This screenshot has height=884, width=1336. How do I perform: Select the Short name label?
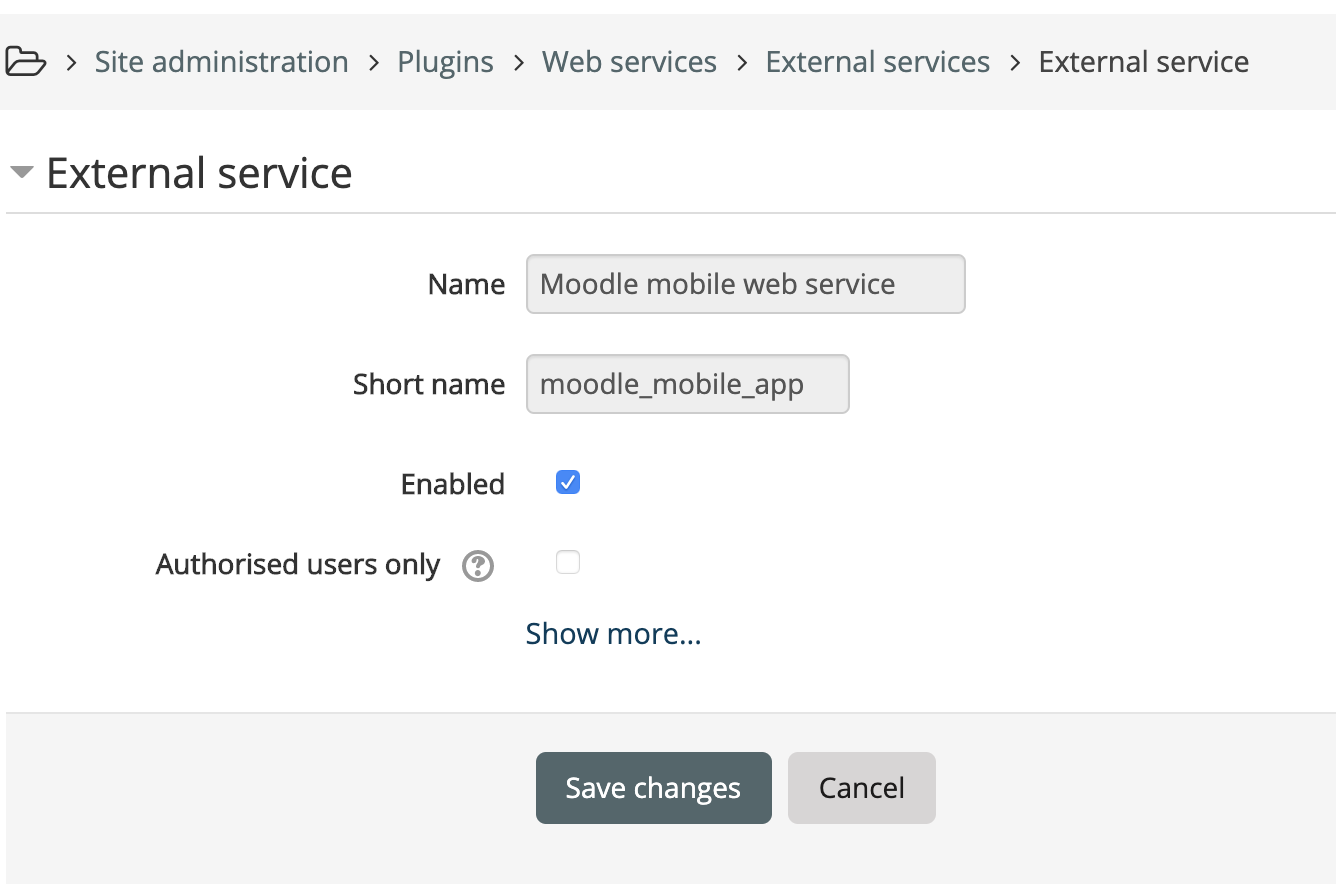pyautogui.click(x=429, y=384)
